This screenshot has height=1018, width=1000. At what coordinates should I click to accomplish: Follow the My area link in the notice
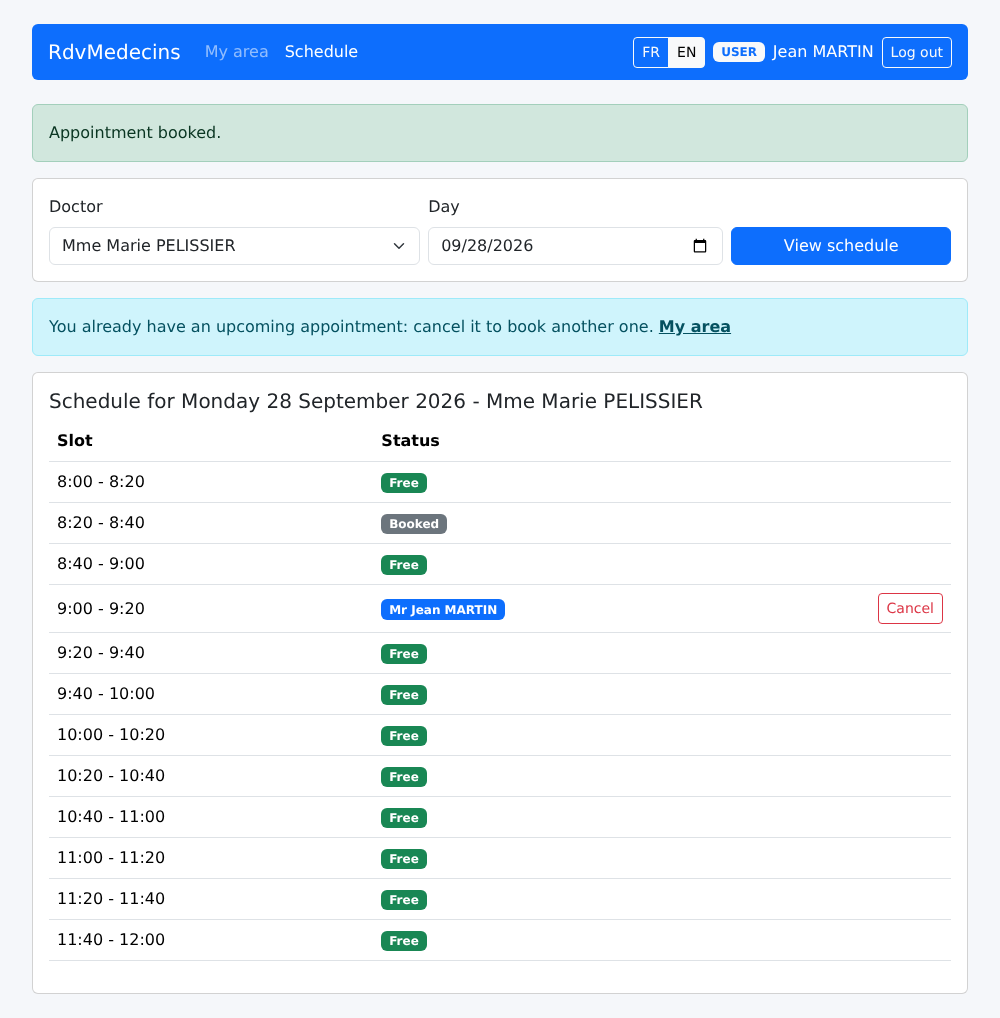pos(695,327)
